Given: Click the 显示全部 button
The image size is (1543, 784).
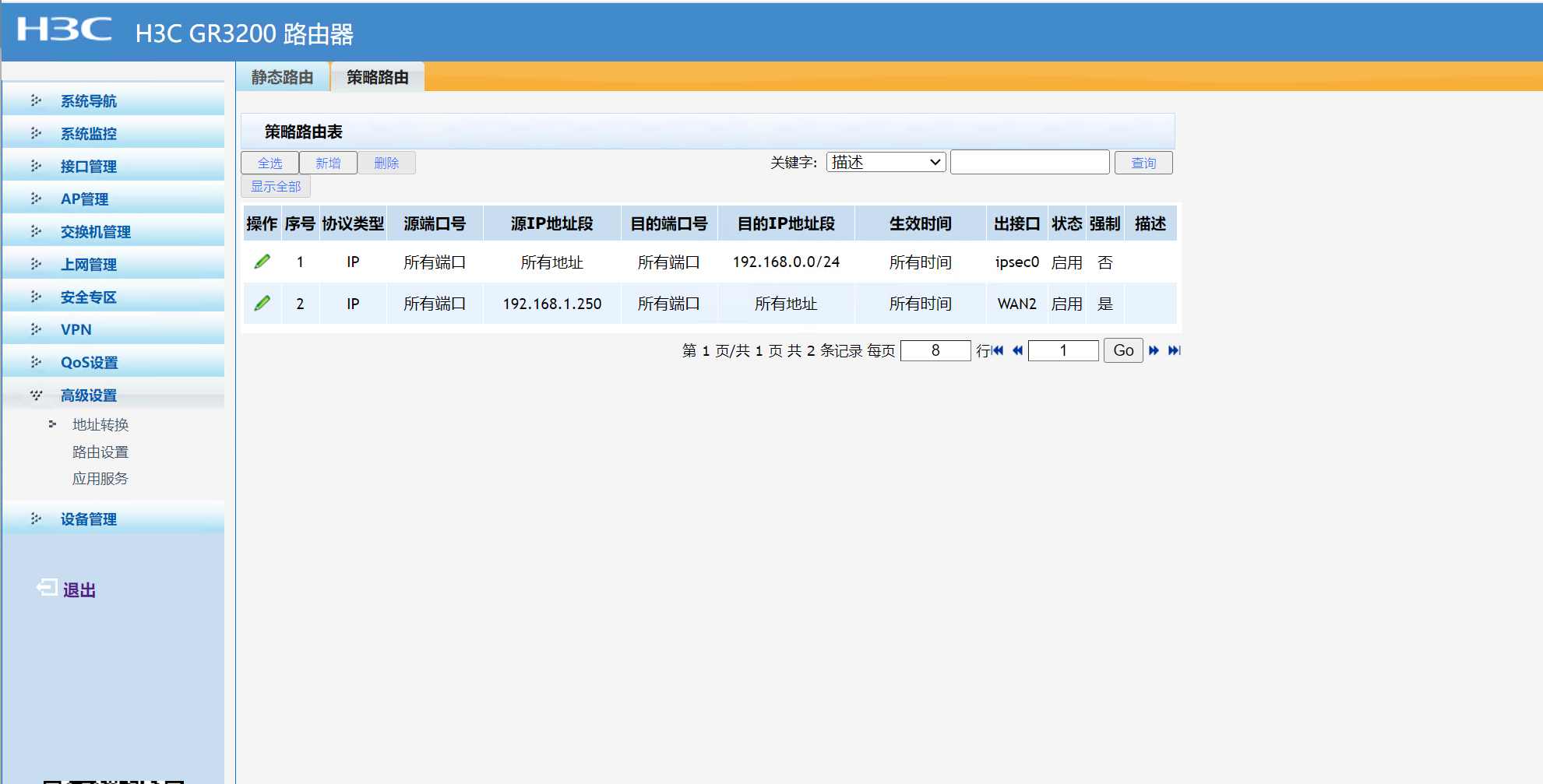Looking at the screenshot, I should (276, 186).
